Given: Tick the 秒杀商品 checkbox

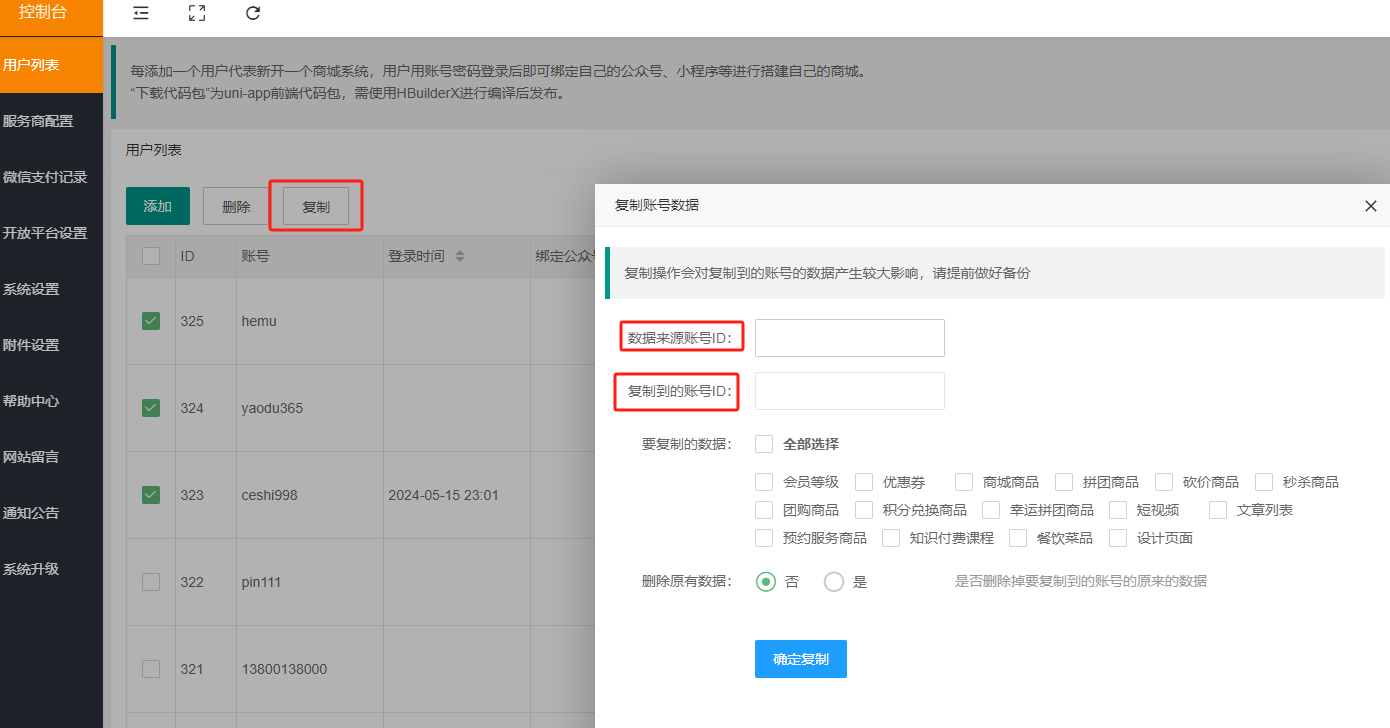Looking at the screenshot, I should click(x=1264, y=482).
